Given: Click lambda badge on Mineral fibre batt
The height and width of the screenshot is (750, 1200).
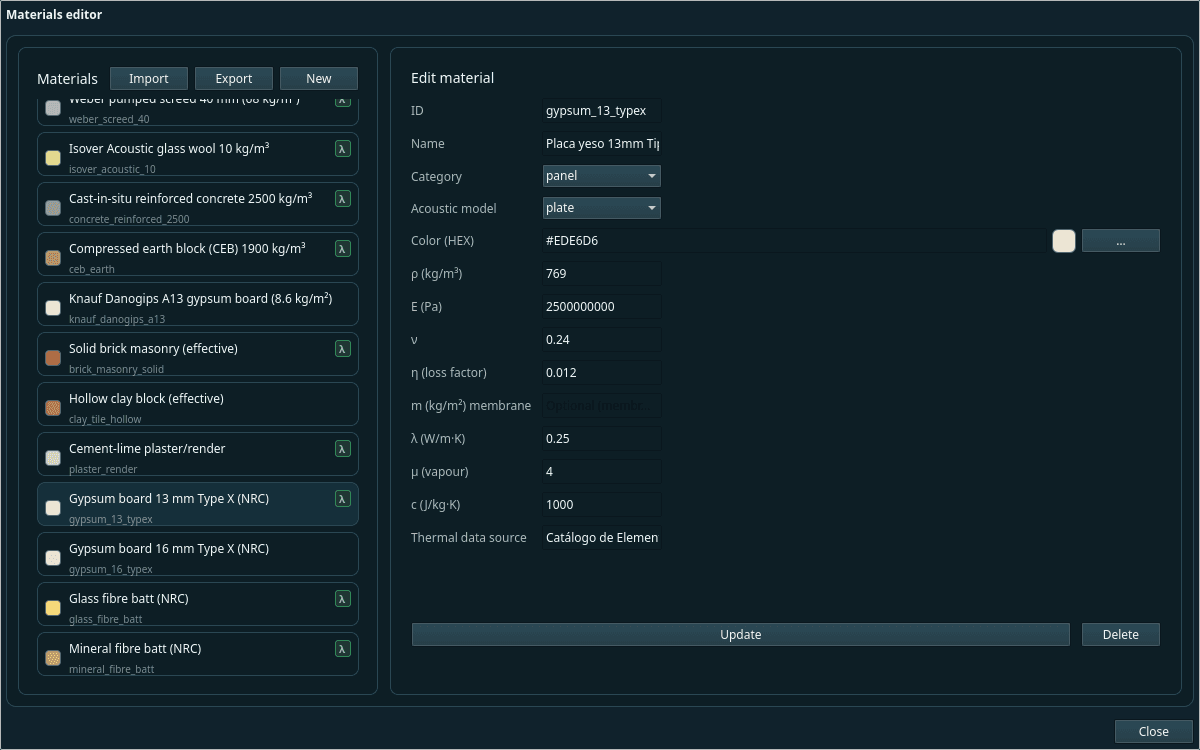Looking at the screenshot, I should [343, 649].
